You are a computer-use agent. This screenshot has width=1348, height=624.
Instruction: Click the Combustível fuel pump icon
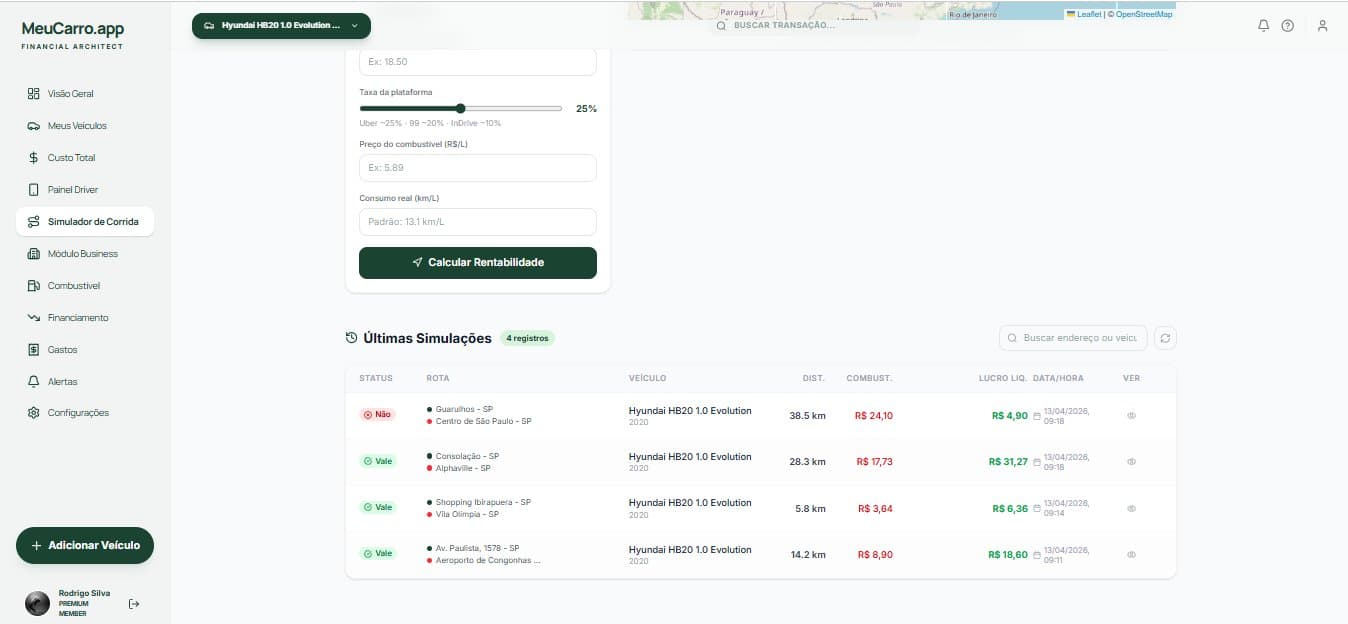point(34,286)
